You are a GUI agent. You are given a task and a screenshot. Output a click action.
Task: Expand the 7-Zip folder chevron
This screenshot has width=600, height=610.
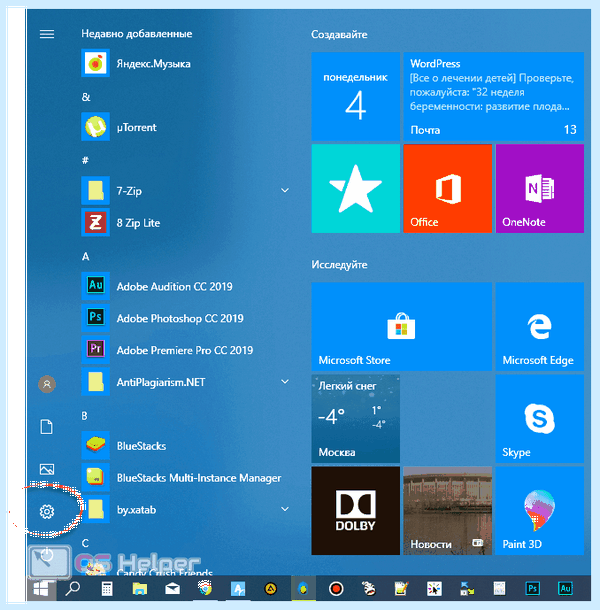[285, 191]
